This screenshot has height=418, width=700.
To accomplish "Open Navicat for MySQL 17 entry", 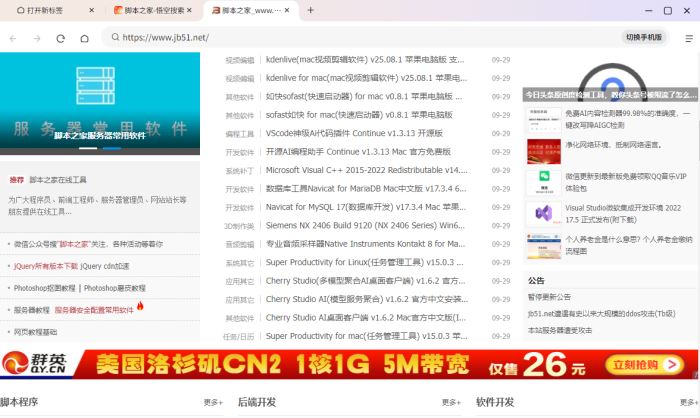I will click(x=366, y=207).
